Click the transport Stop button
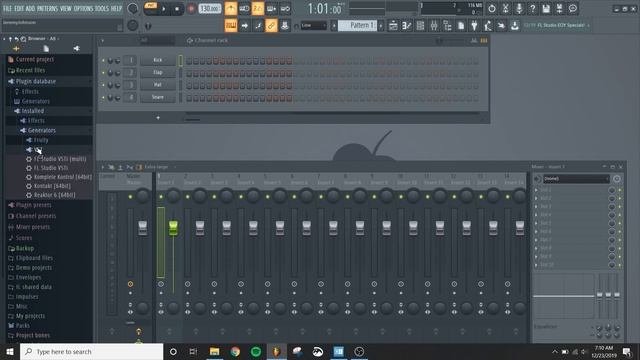This screenshot has height=360, width=640. pyautogui.click(x=177, y=9)
